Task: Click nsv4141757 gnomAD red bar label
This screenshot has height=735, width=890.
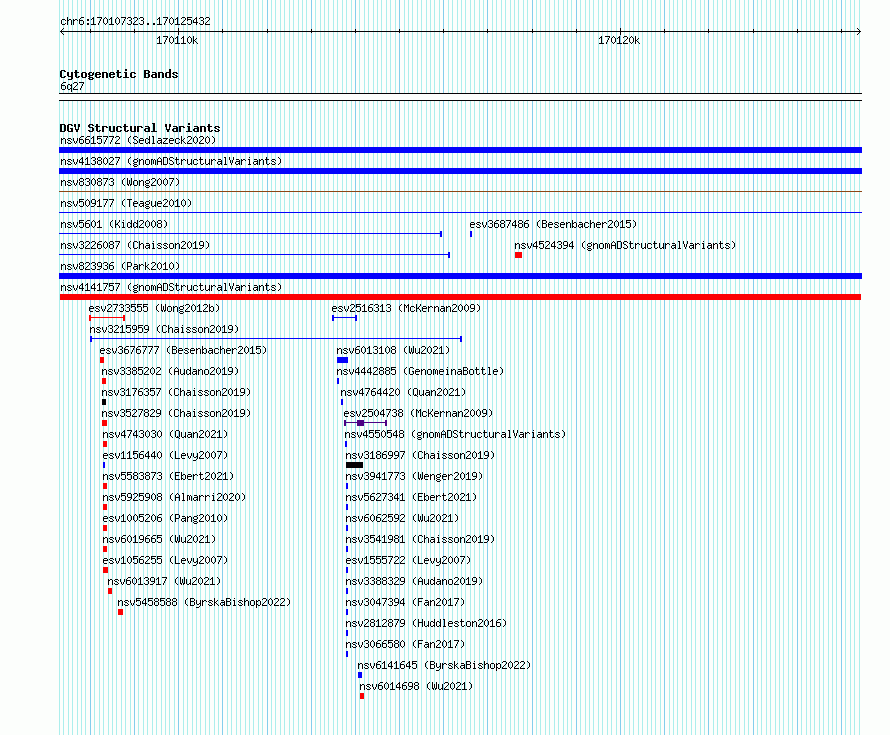Action: (171, 287)
